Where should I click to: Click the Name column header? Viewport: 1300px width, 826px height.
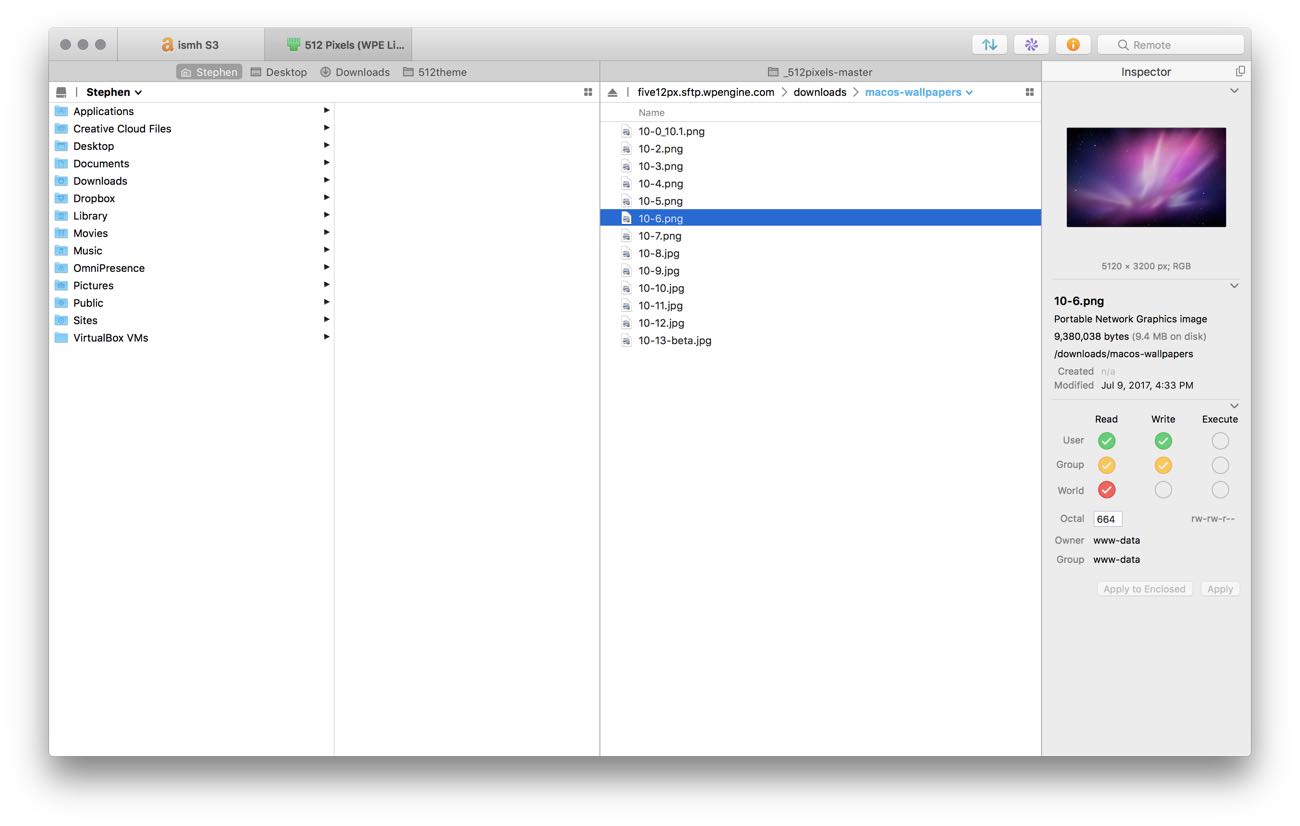tap(652, 113)
